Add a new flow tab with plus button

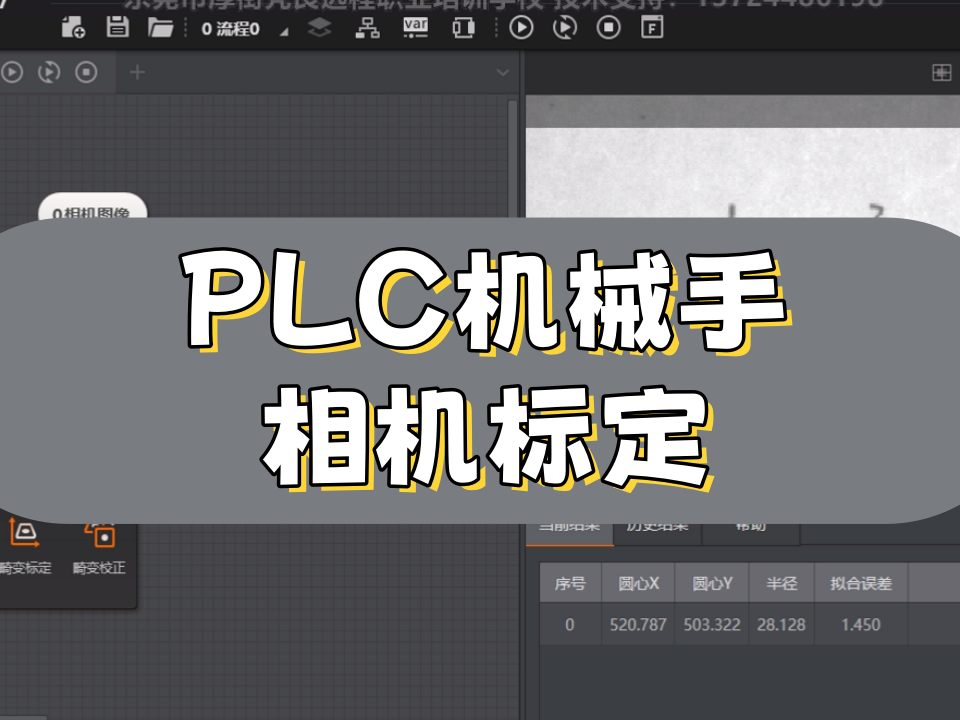[138, 72]
